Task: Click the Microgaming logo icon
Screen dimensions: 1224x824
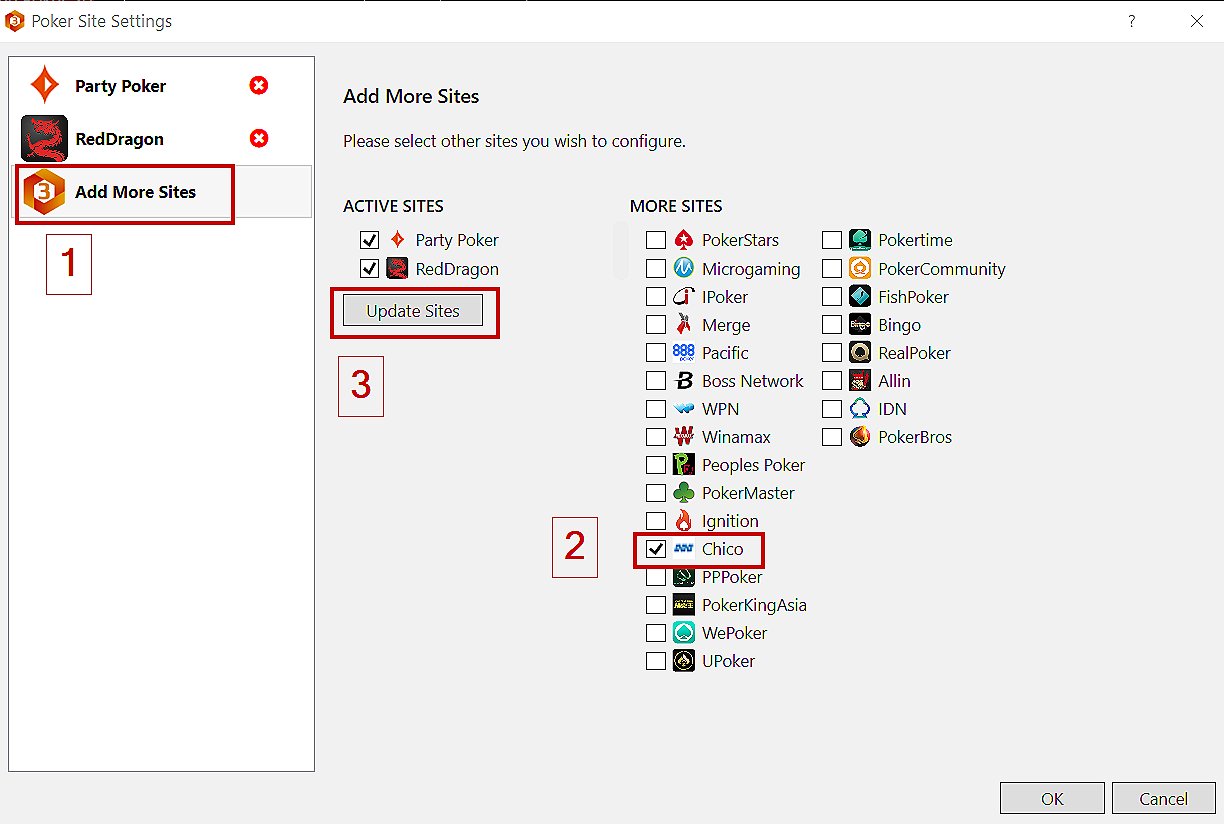Action: (x=684, y=268)
